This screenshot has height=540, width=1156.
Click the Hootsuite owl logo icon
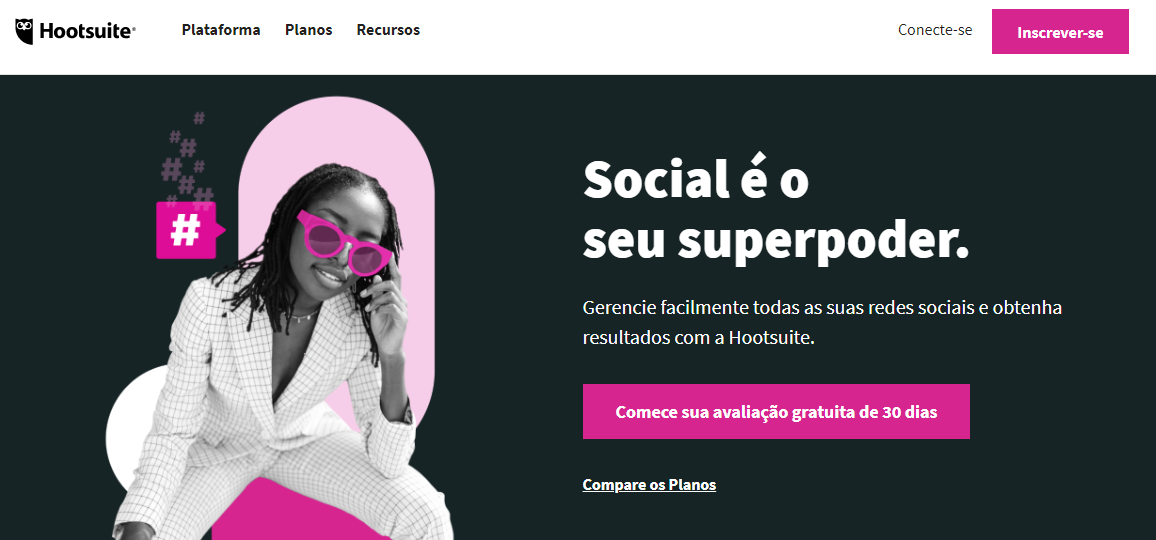click(x=24, y=31)
